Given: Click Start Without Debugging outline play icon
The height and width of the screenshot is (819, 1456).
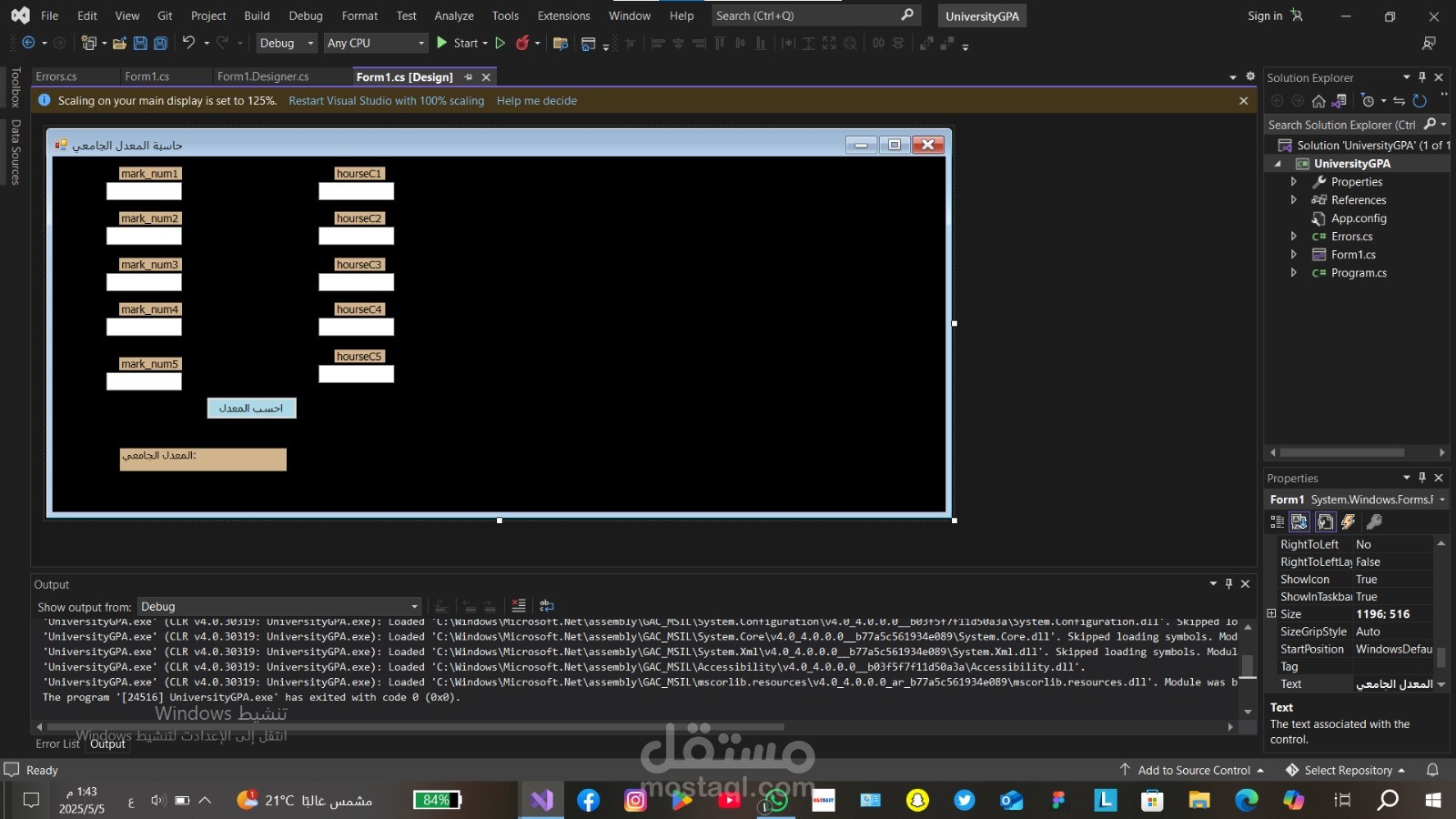Looking at the screenshot, I should (x=500, y=43).
